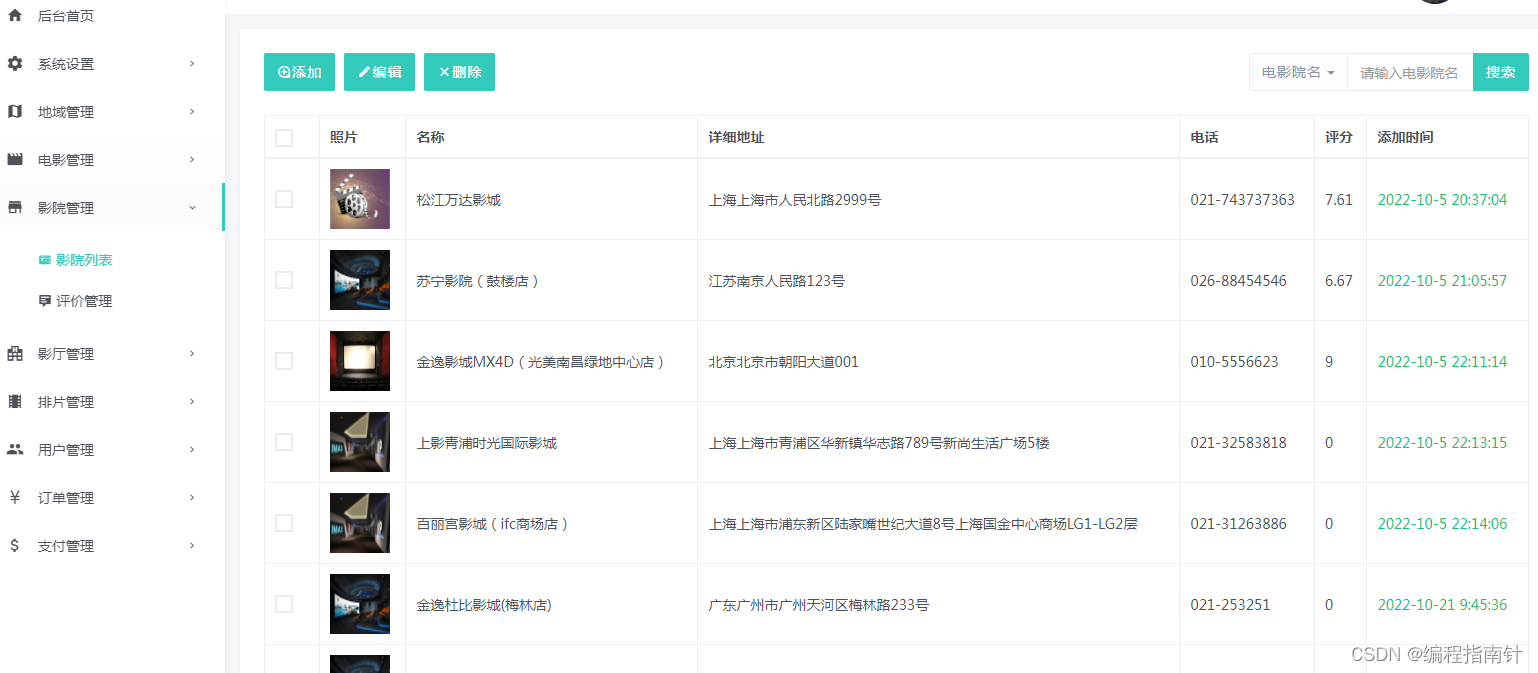Viewport: 1538px width, 673px height.
Task: Click the clapperboard icon for 电影管理
Action: 15,160
